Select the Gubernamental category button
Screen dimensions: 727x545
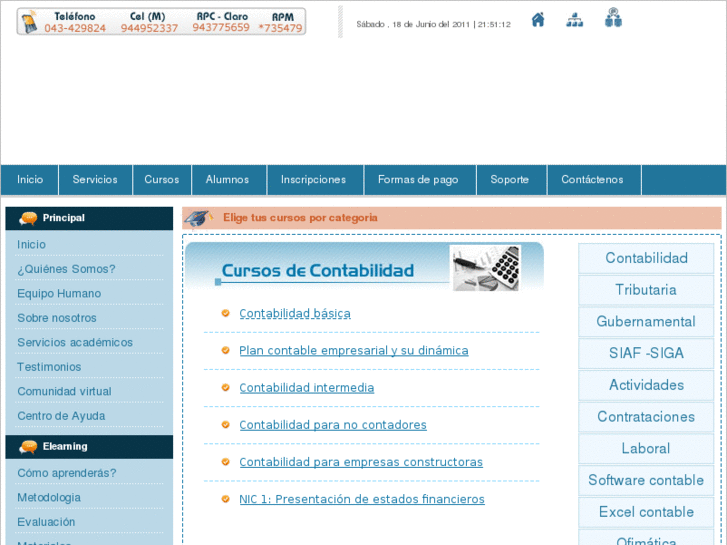point(646,321)
